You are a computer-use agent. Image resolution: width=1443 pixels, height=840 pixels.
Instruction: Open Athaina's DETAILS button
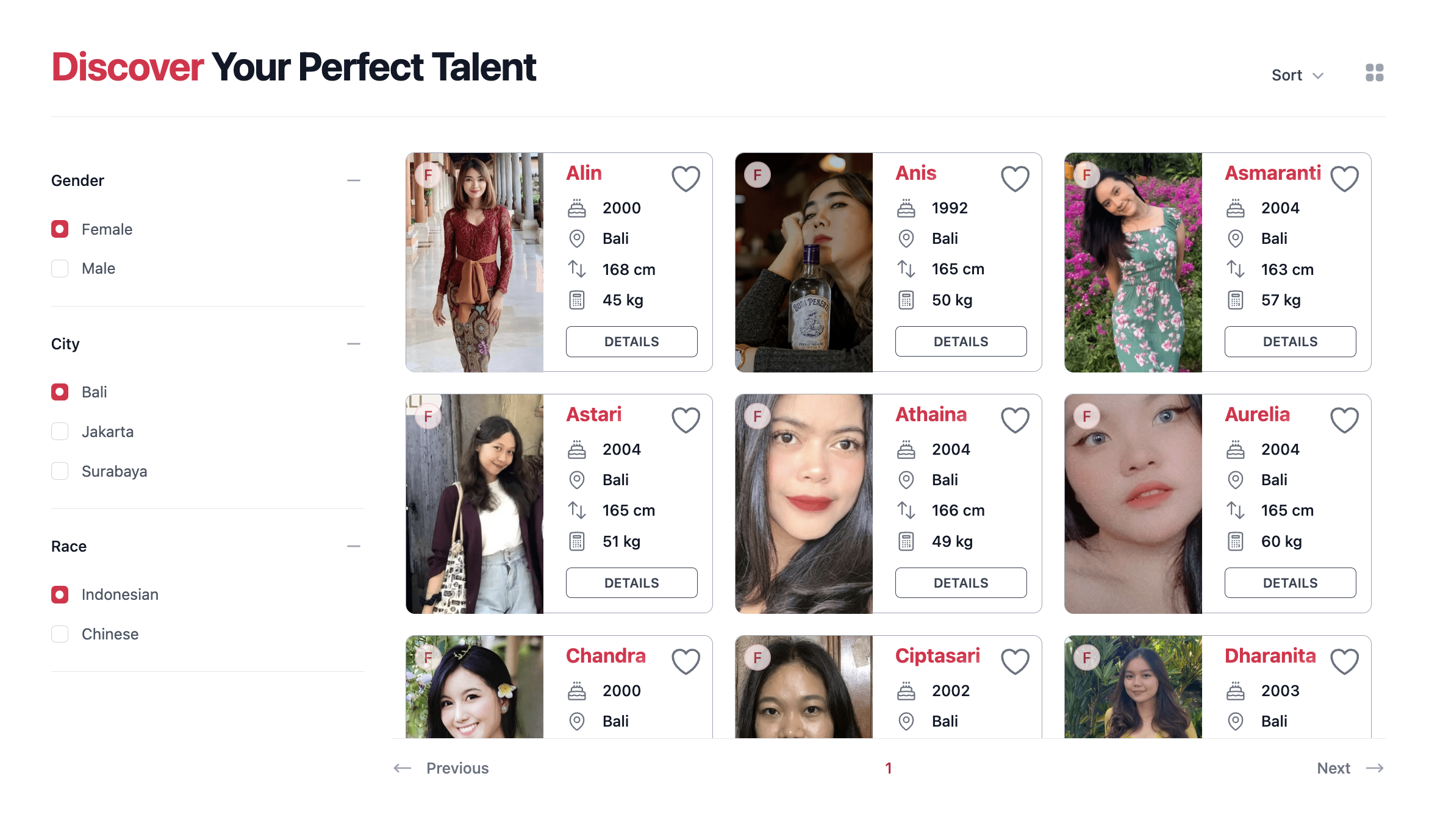961,583
